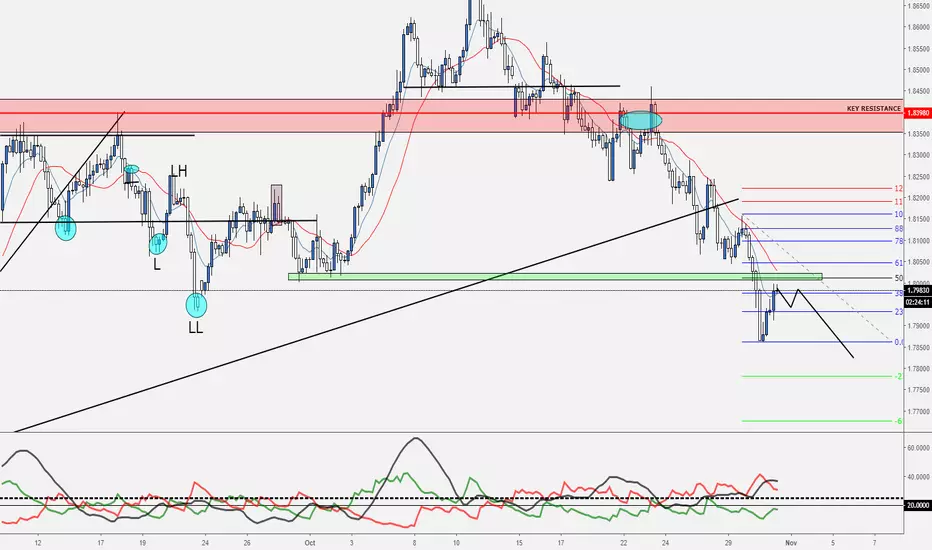932x550 pixels.
Task: Click indicator axis value 60.0000
Action: (919, 448)
